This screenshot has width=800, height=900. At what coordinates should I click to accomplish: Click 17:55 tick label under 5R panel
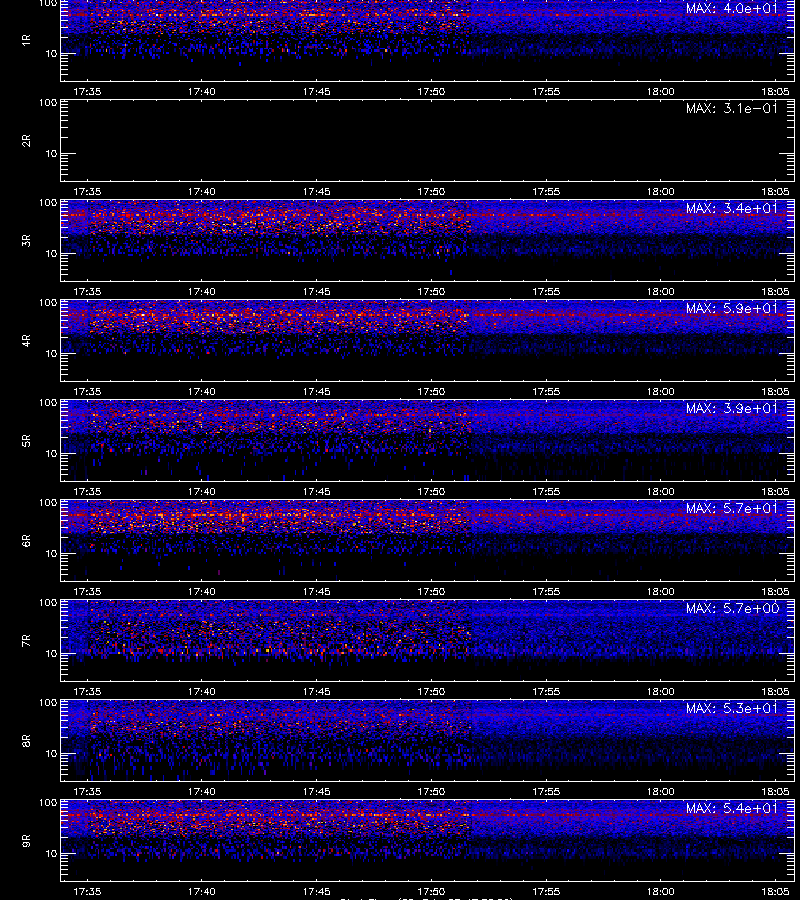tap(546, 491)
